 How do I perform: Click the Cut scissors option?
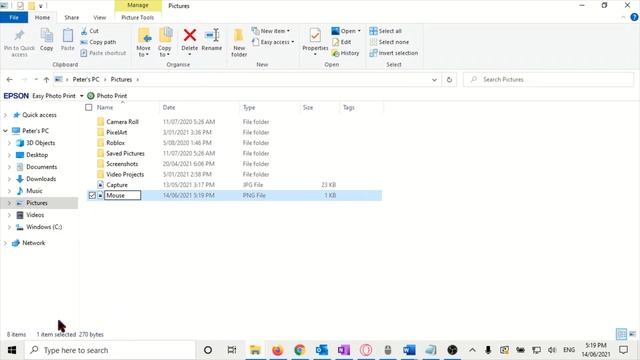(x=89, y=31)
